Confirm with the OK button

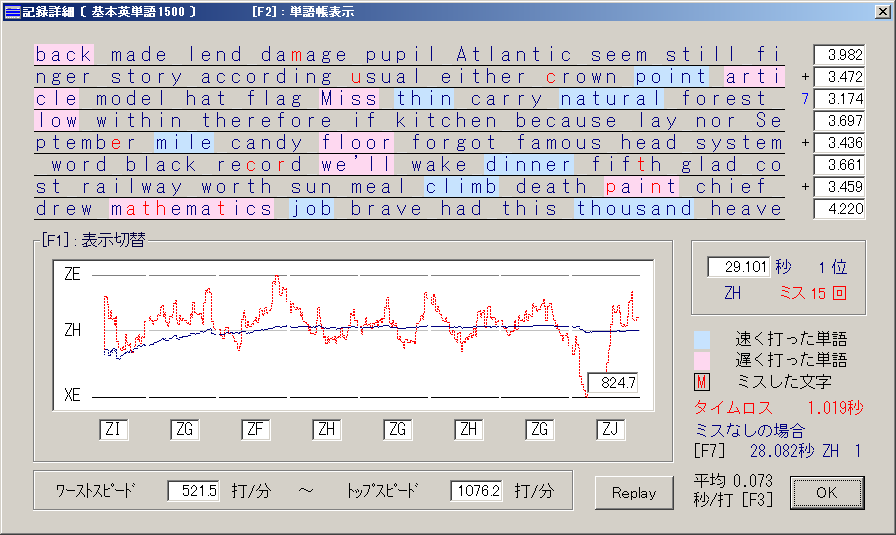[x=827, y=493]
